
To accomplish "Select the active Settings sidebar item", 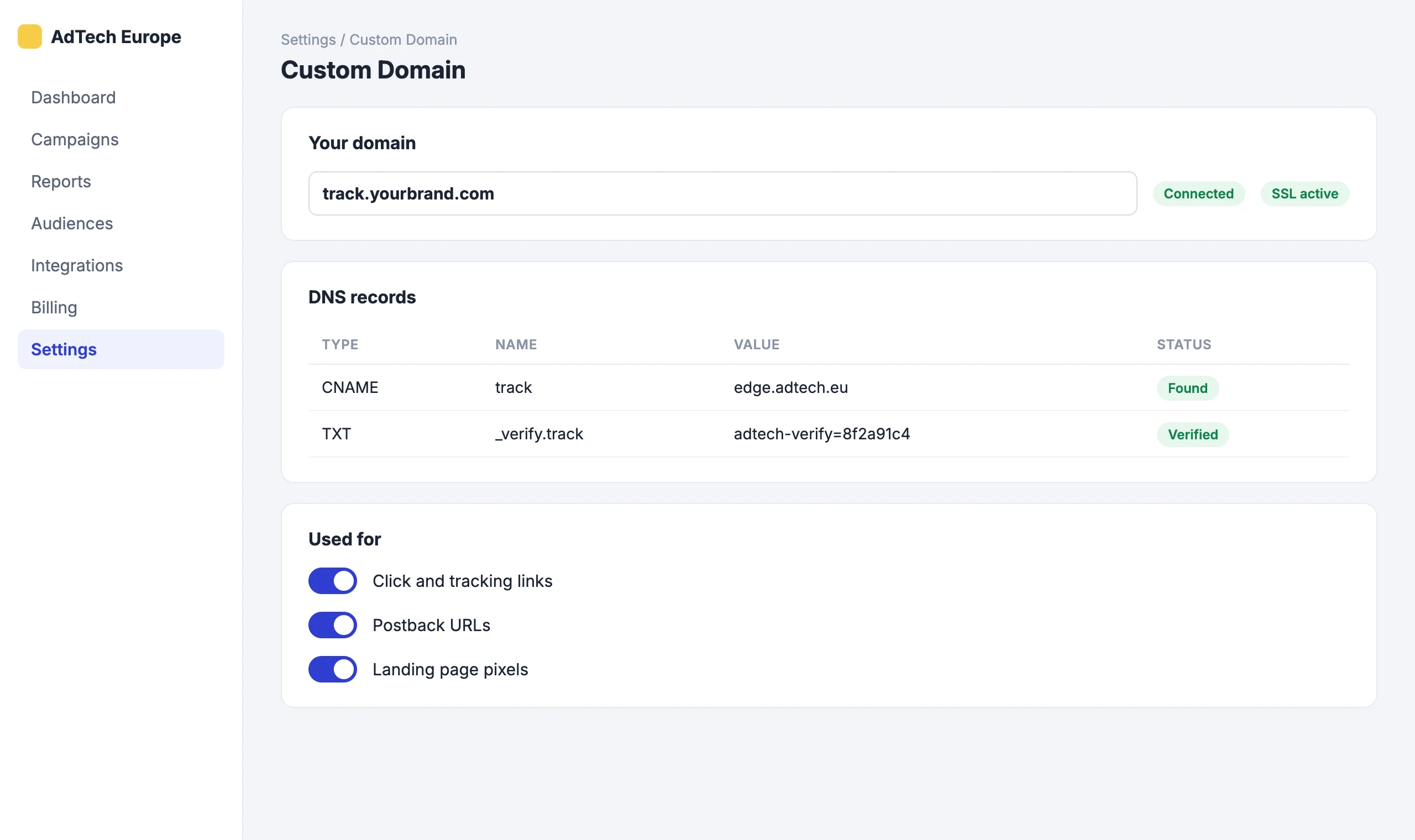I will pyautogui.click(x=120, y=349).
